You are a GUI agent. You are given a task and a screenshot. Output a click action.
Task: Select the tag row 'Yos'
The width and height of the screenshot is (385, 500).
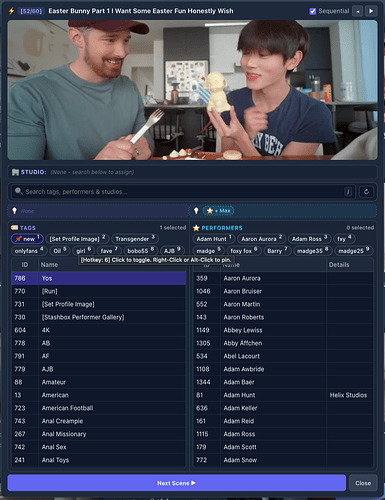coord(99,278)
